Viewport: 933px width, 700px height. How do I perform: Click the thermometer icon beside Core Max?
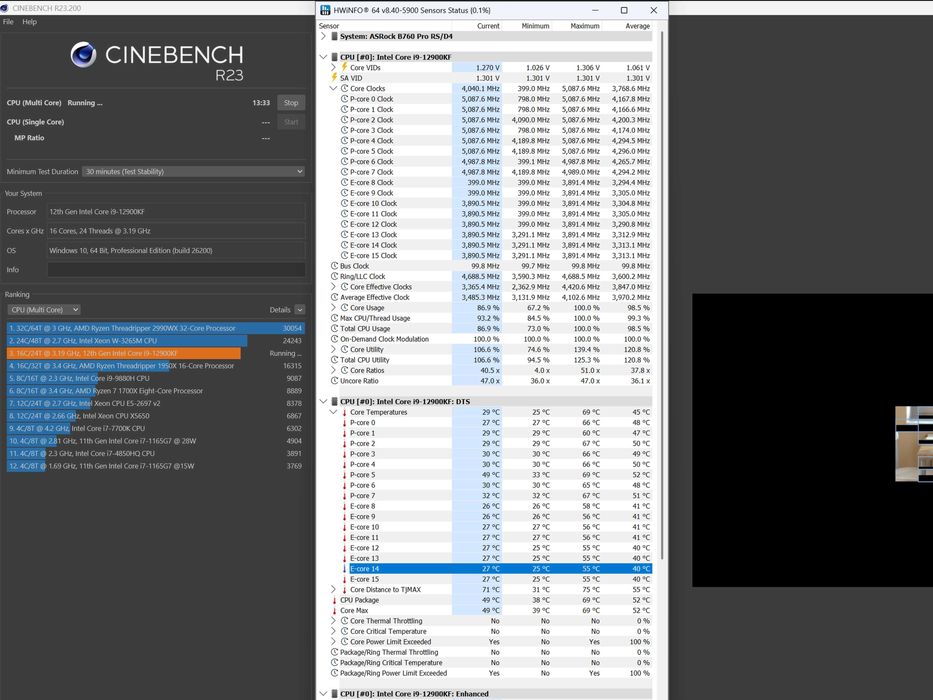[x=334, y=611]
